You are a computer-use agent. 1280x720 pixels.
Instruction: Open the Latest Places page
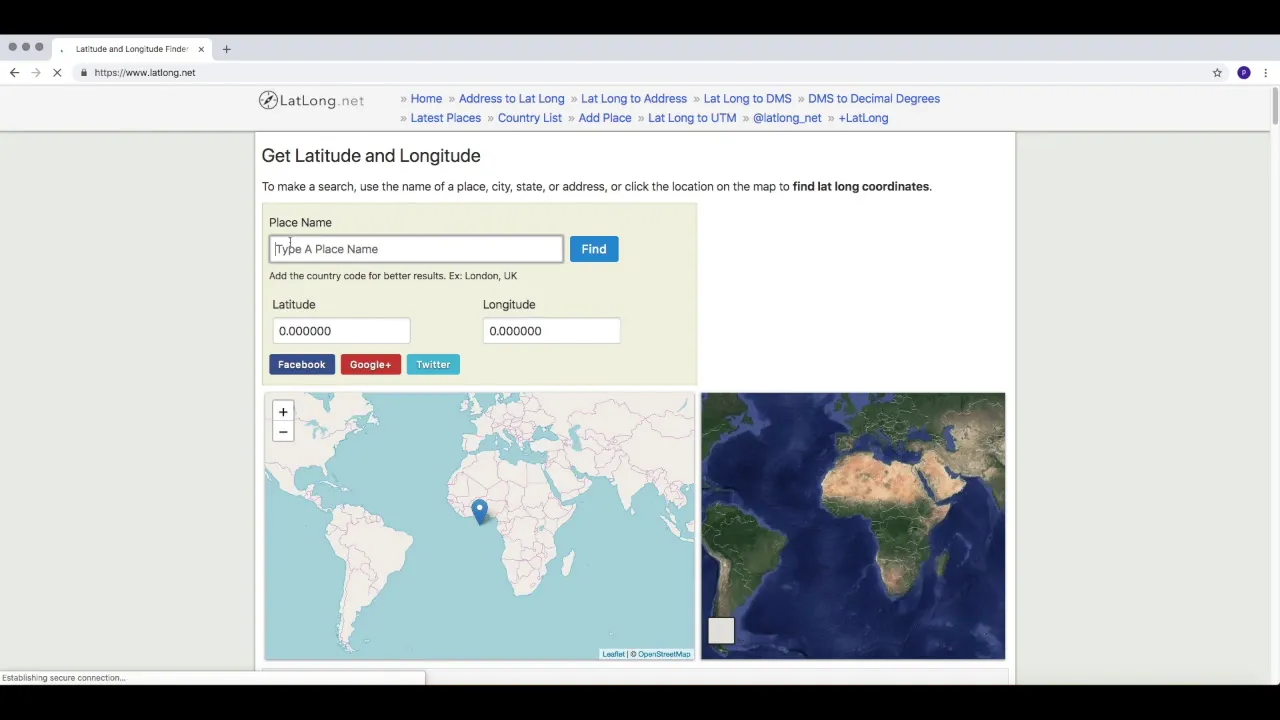445,118
